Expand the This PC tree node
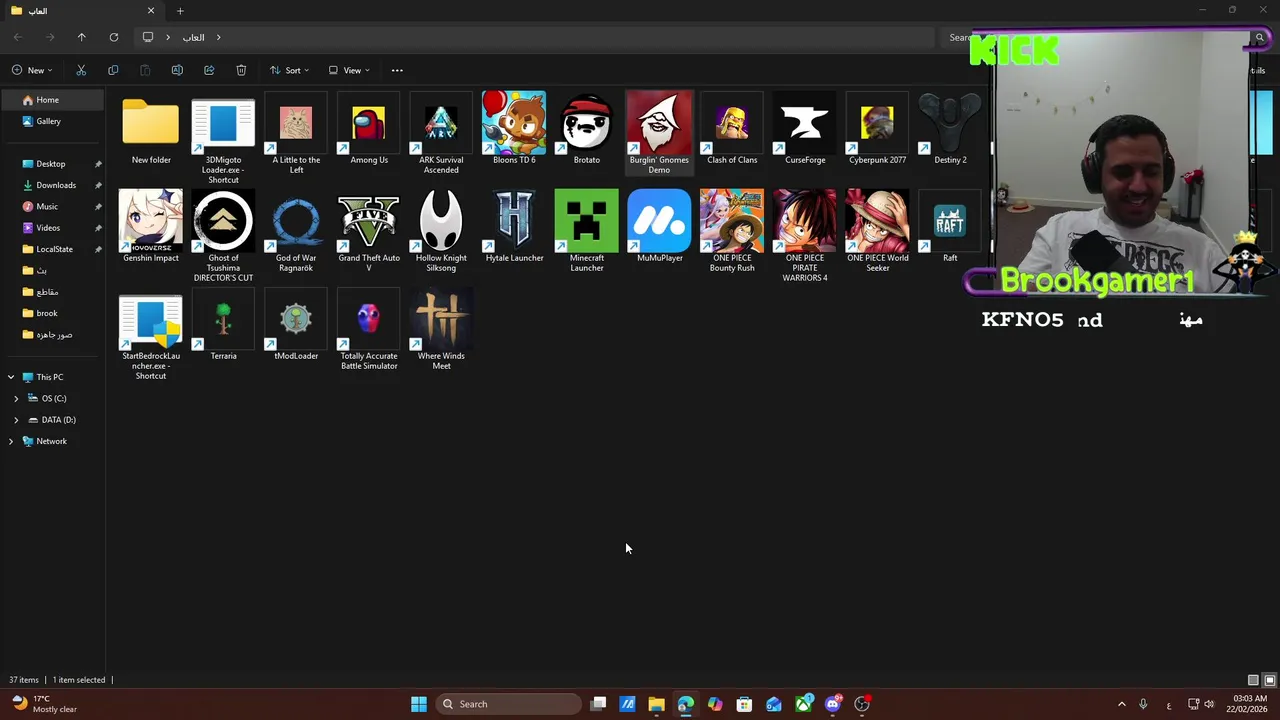 11,377
